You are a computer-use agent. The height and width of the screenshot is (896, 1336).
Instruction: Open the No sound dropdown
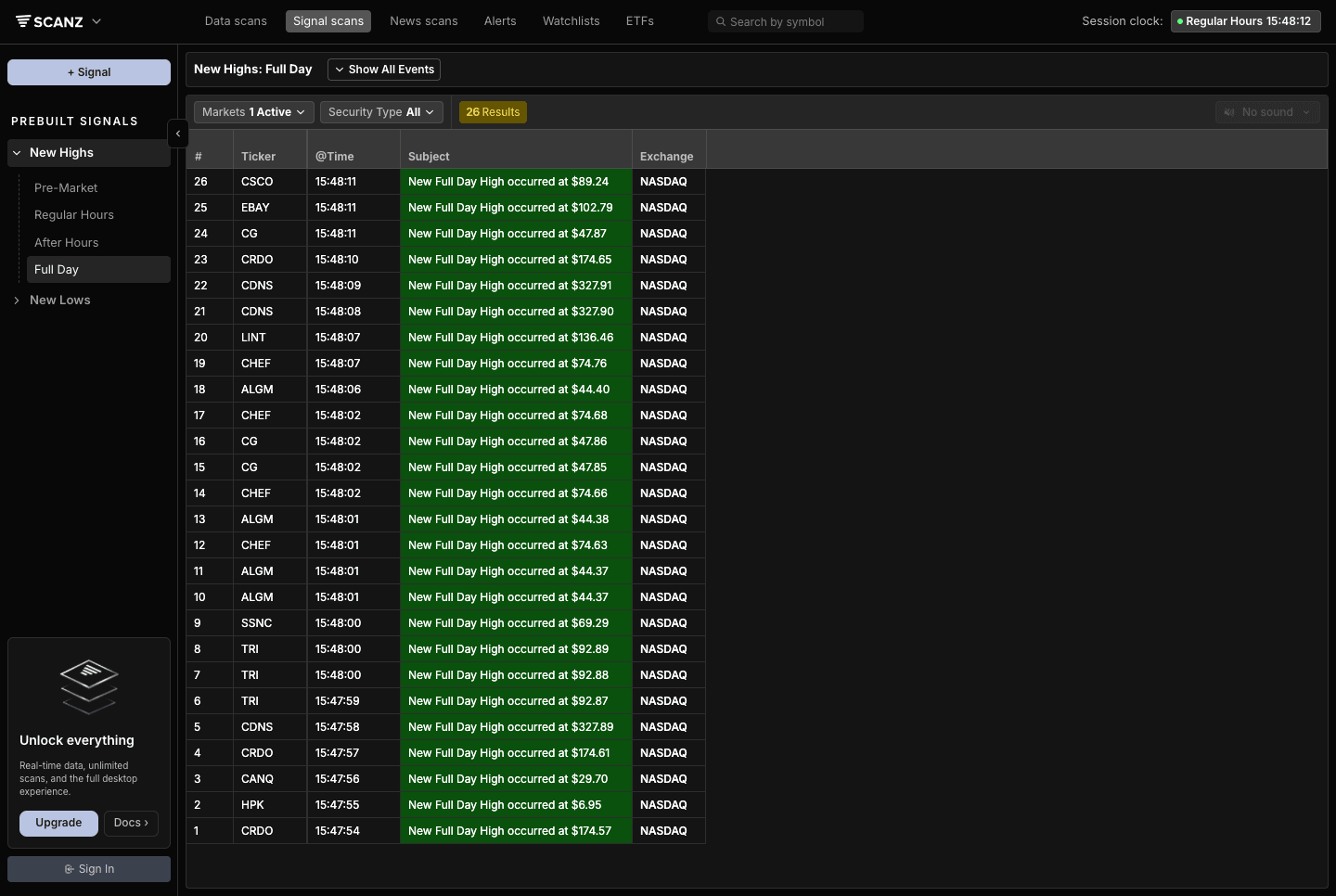tap(1267, 112)
